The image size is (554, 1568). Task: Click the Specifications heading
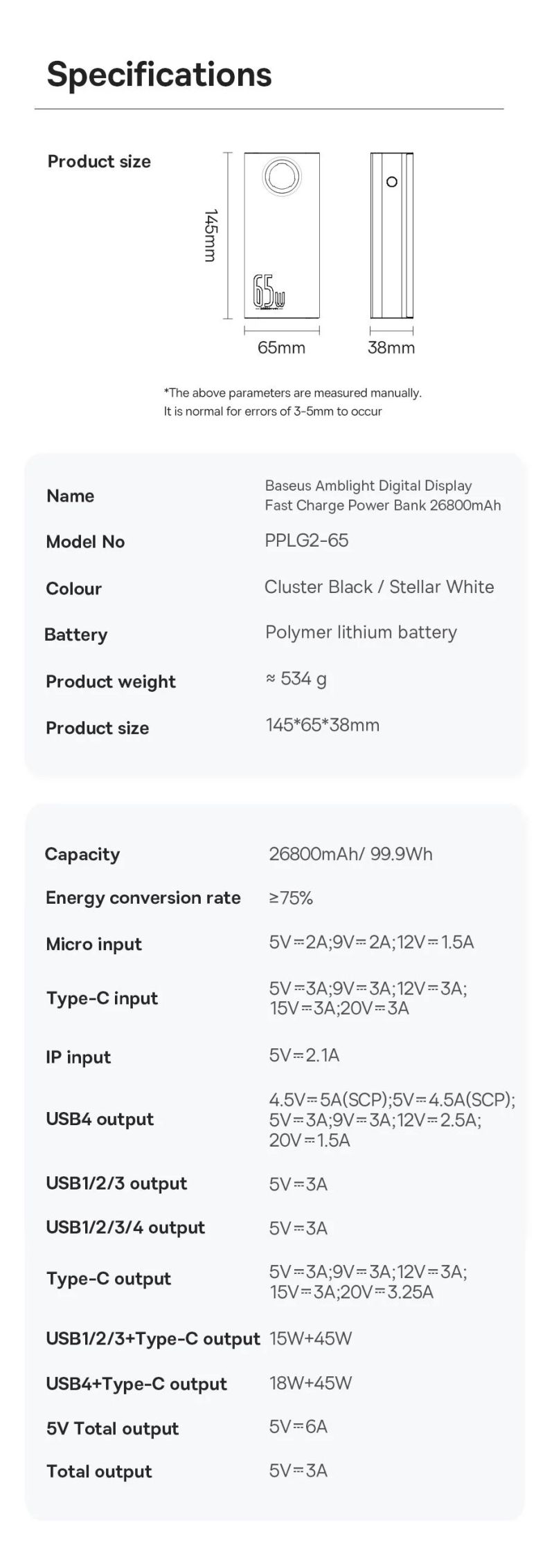click(159, 74)
